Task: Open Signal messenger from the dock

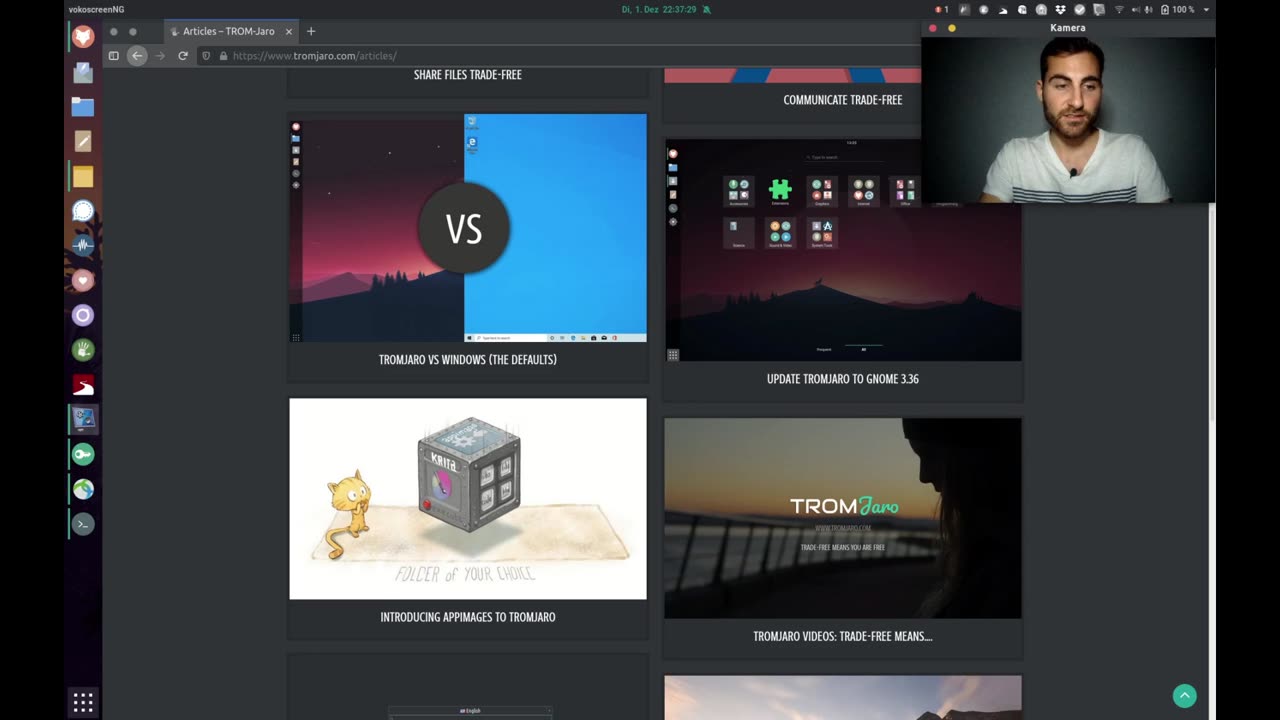Action: (83, 211)
